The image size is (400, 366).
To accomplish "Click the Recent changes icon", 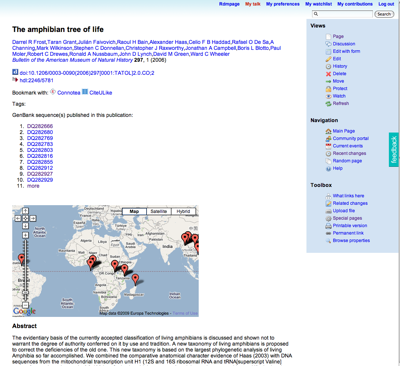I will 328,153.
